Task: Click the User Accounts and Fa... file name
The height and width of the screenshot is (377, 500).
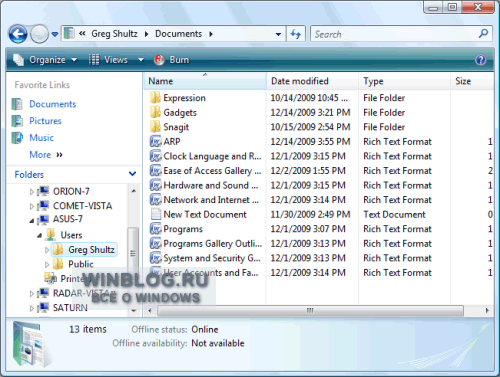Action: (x=211, y=273)
